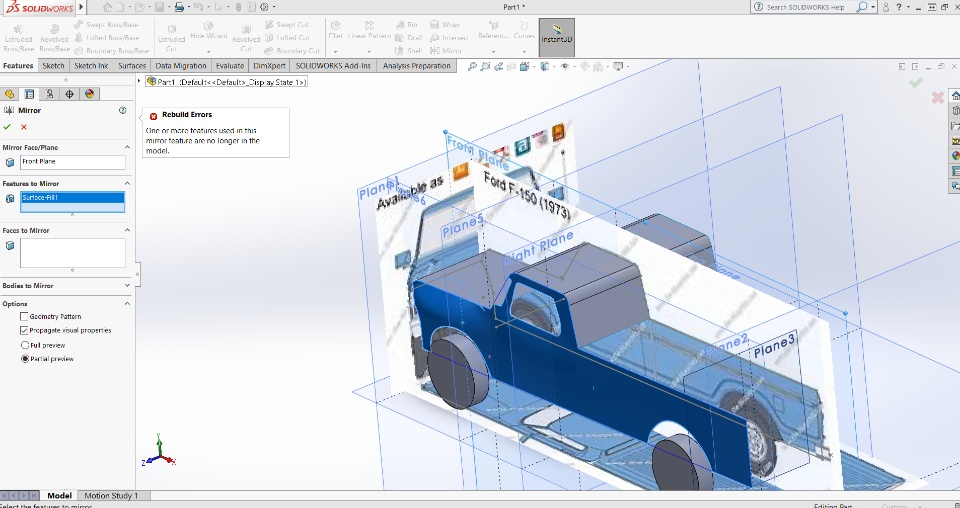Switch to the Motion Study 1 tab
Screen dimensions: 960x508
111,495
